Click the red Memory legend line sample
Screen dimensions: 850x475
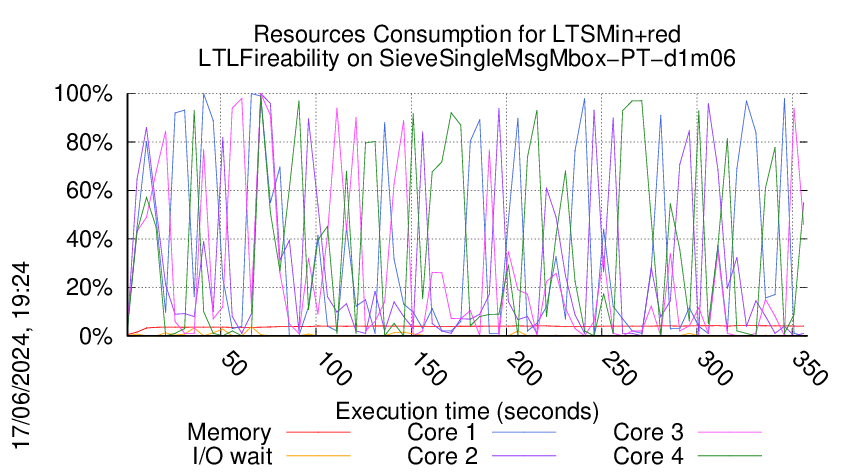(x=318, y=432)
